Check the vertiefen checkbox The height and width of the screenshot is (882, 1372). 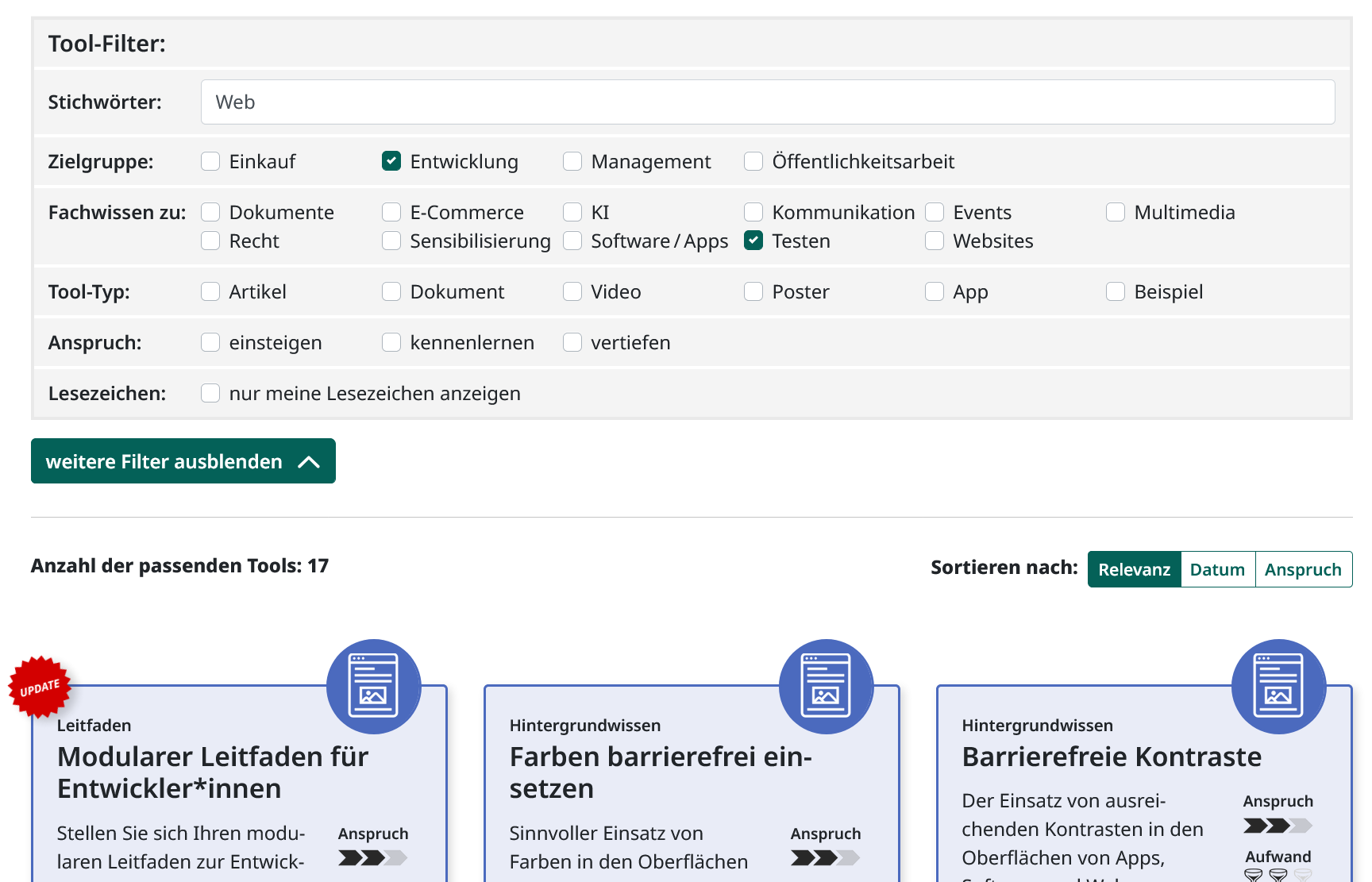[572, 342]
